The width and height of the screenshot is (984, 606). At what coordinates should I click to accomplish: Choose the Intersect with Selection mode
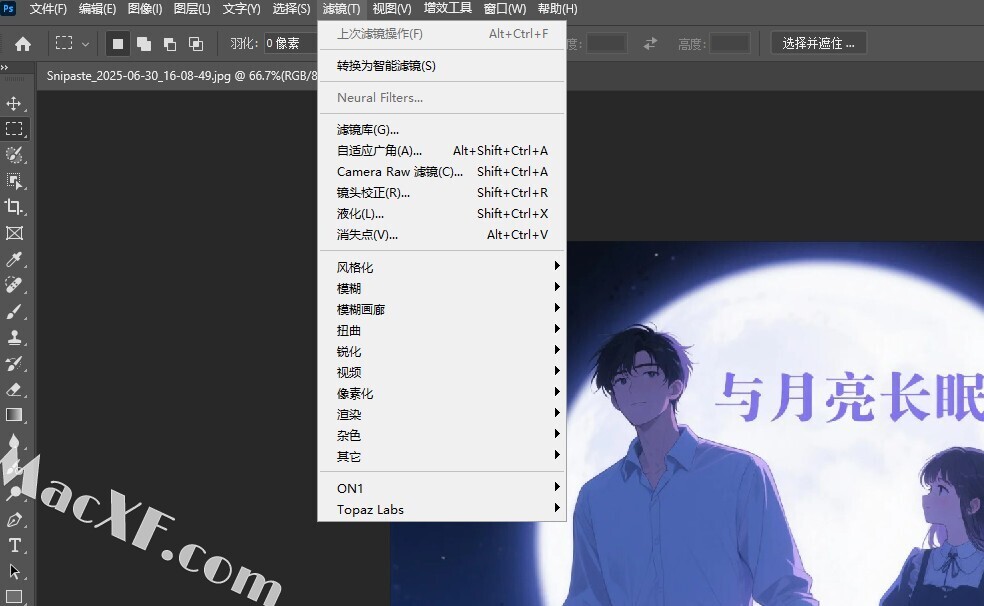(196, 43)
